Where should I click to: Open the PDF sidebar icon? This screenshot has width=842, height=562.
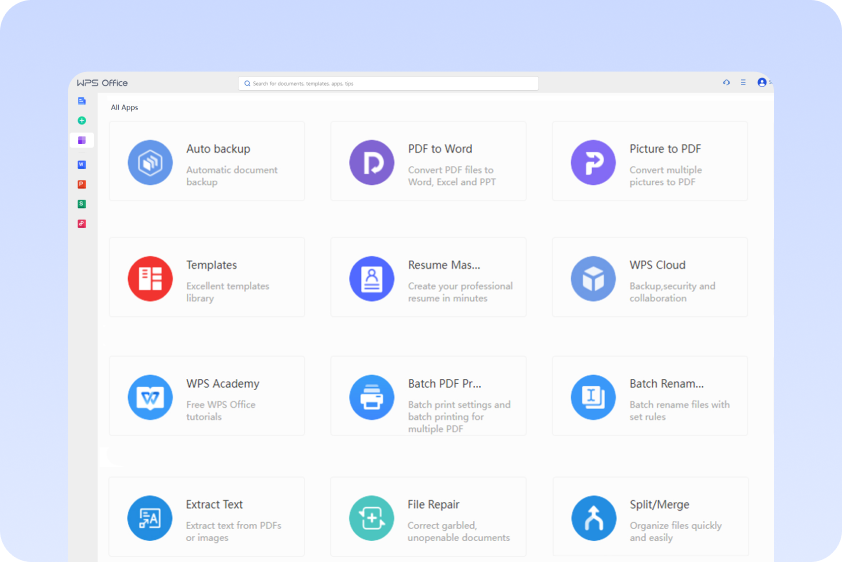[x=82, y=224]
